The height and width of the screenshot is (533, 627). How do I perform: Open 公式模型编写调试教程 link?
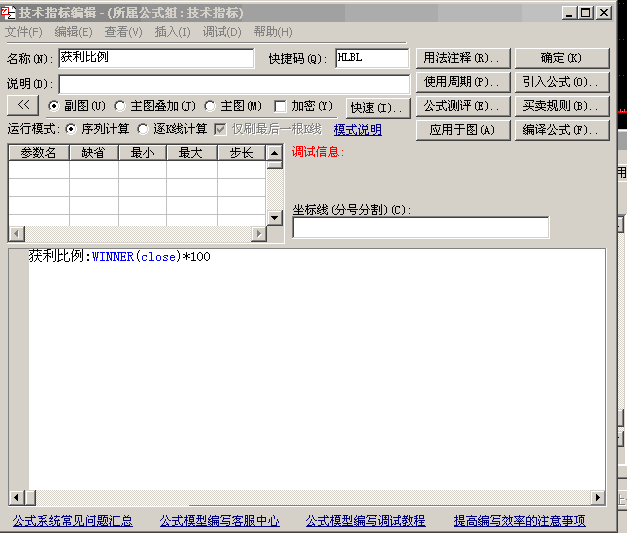coord(365,521)
